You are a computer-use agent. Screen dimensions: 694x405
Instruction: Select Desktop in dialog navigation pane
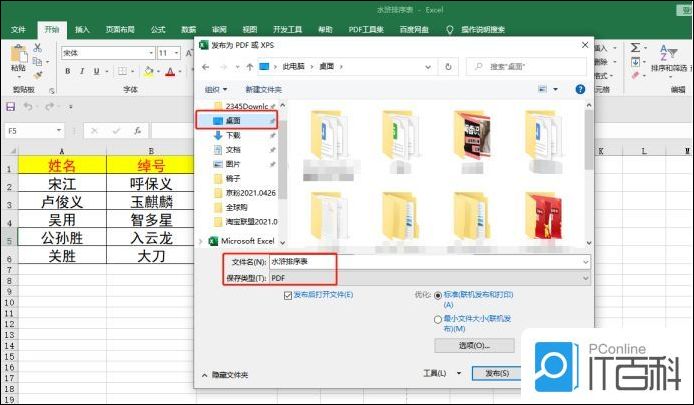click(237, 120)
